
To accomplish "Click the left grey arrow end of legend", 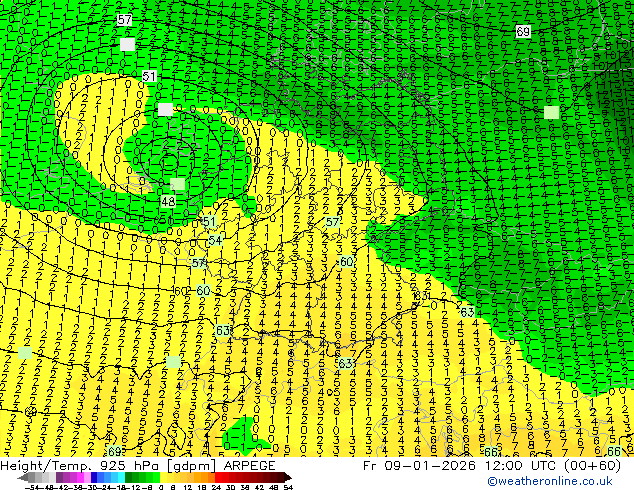I will [23, 477].
